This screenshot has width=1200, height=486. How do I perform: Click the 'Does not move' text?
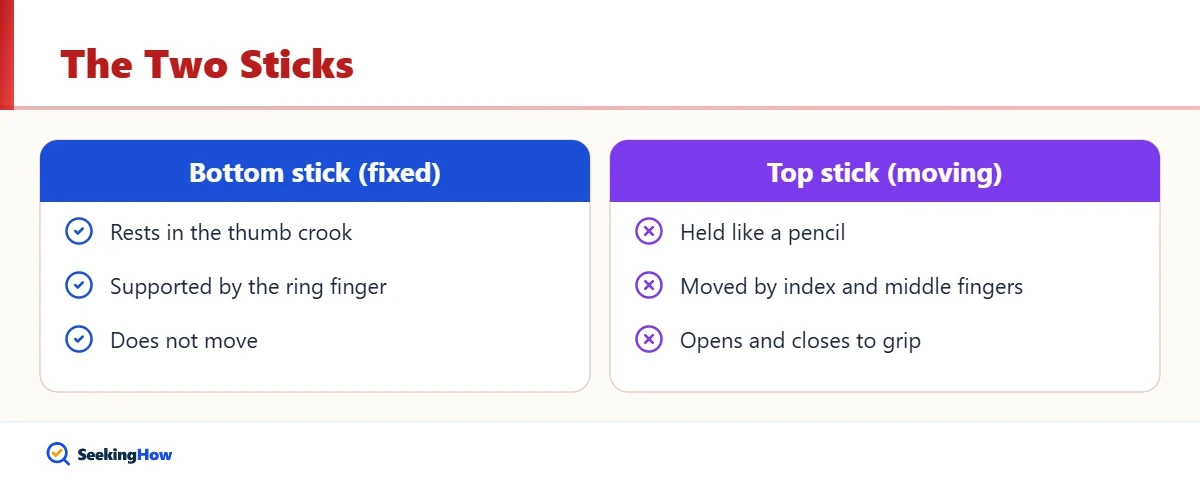(184, 341)
